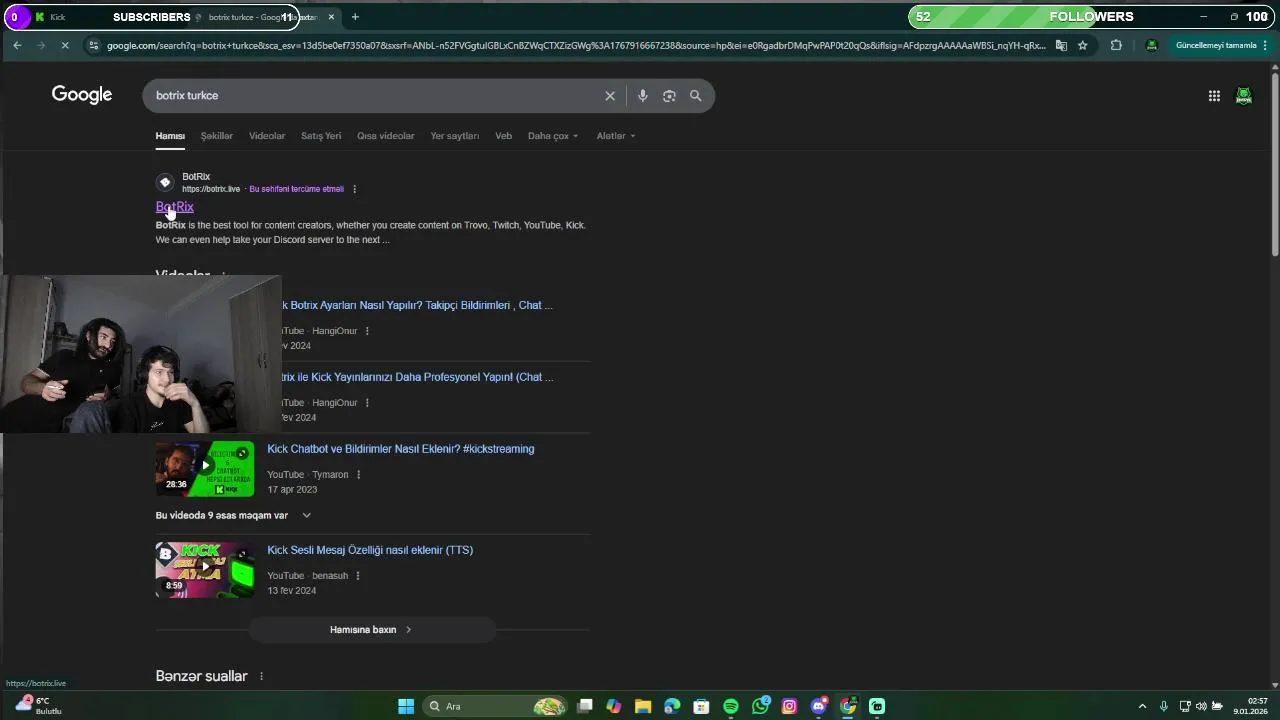
Task: Select the Videolar tab
Action: click(267, 136)
